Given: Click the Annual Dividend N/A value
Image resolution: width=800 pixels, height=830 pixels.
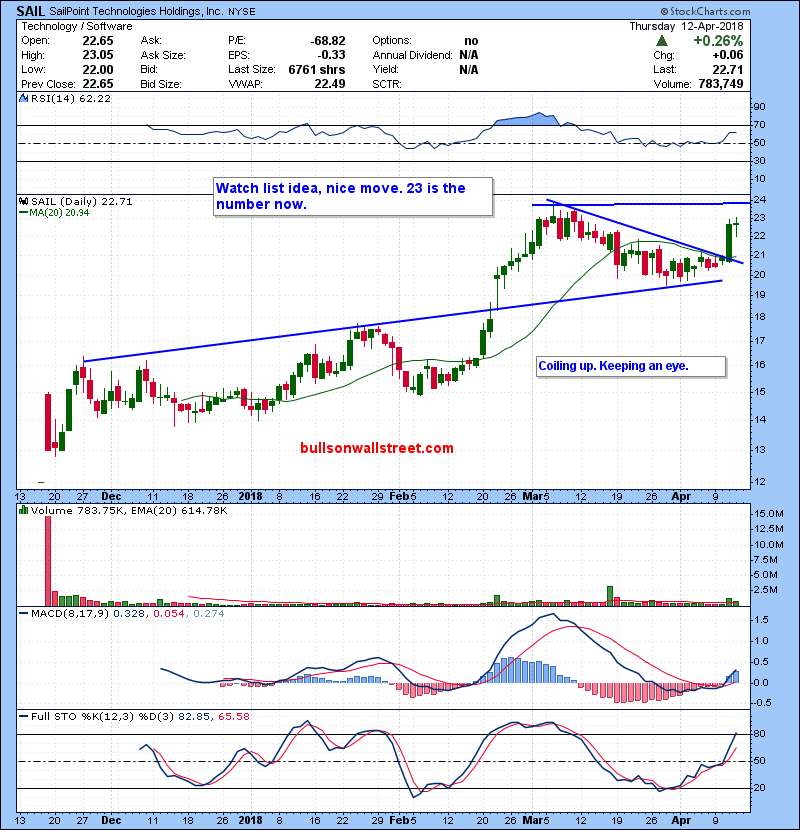Looking at the screenshot, I should click(469, 55).
